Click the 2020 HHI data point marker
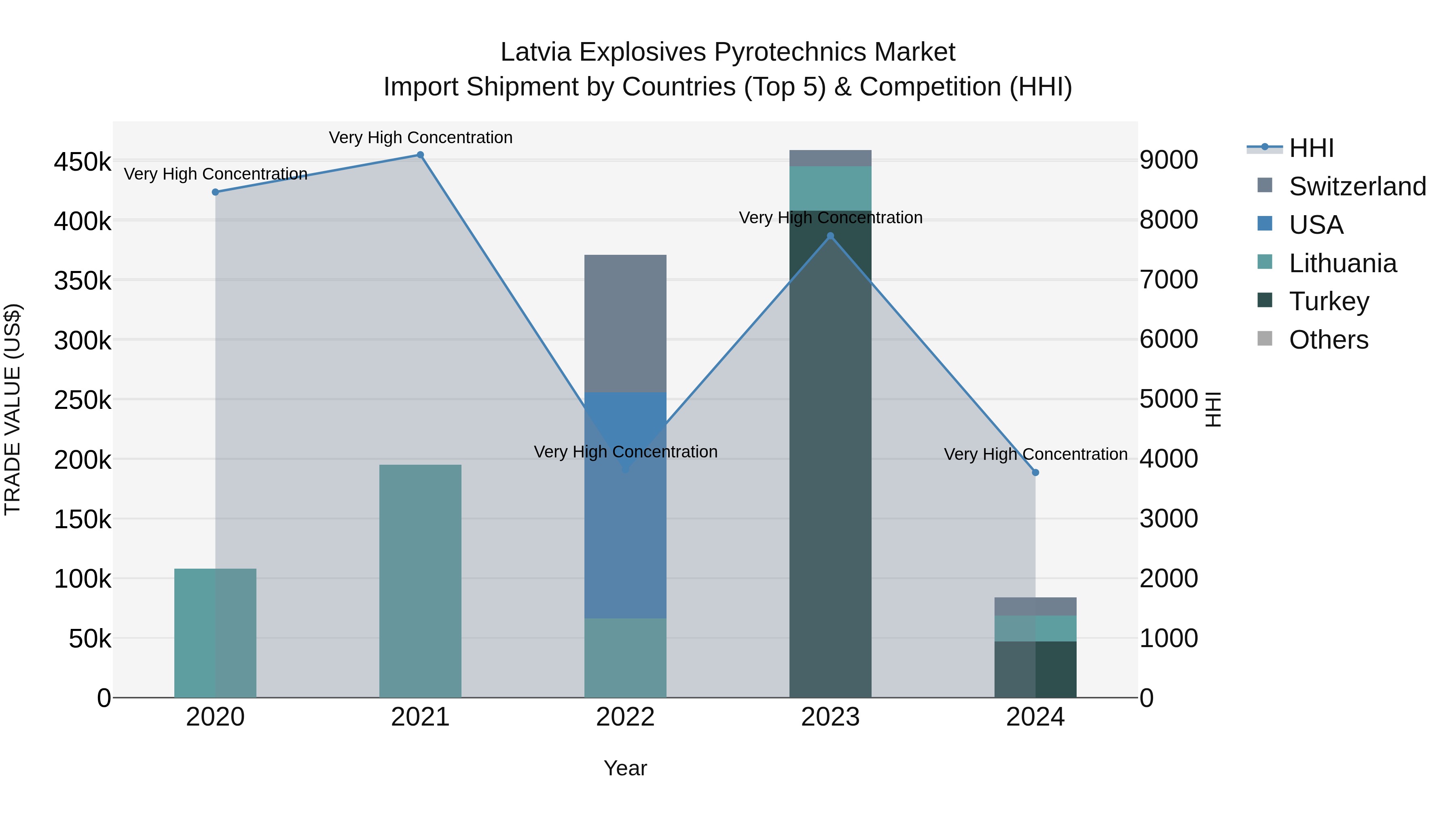 [x=215, y=192]
